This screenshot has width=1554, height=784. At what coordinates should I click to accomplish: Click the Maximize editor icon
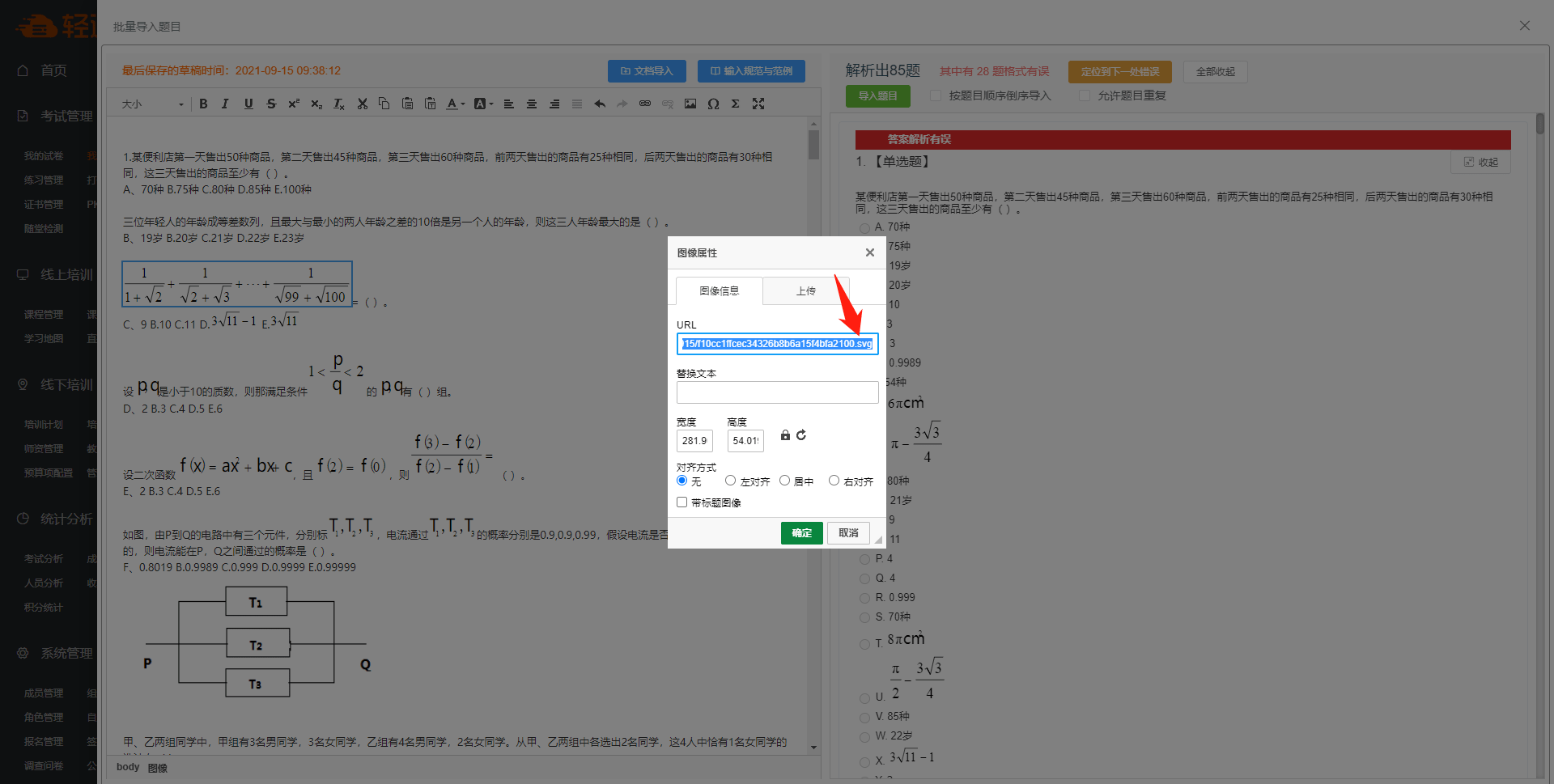coord(758,104)
